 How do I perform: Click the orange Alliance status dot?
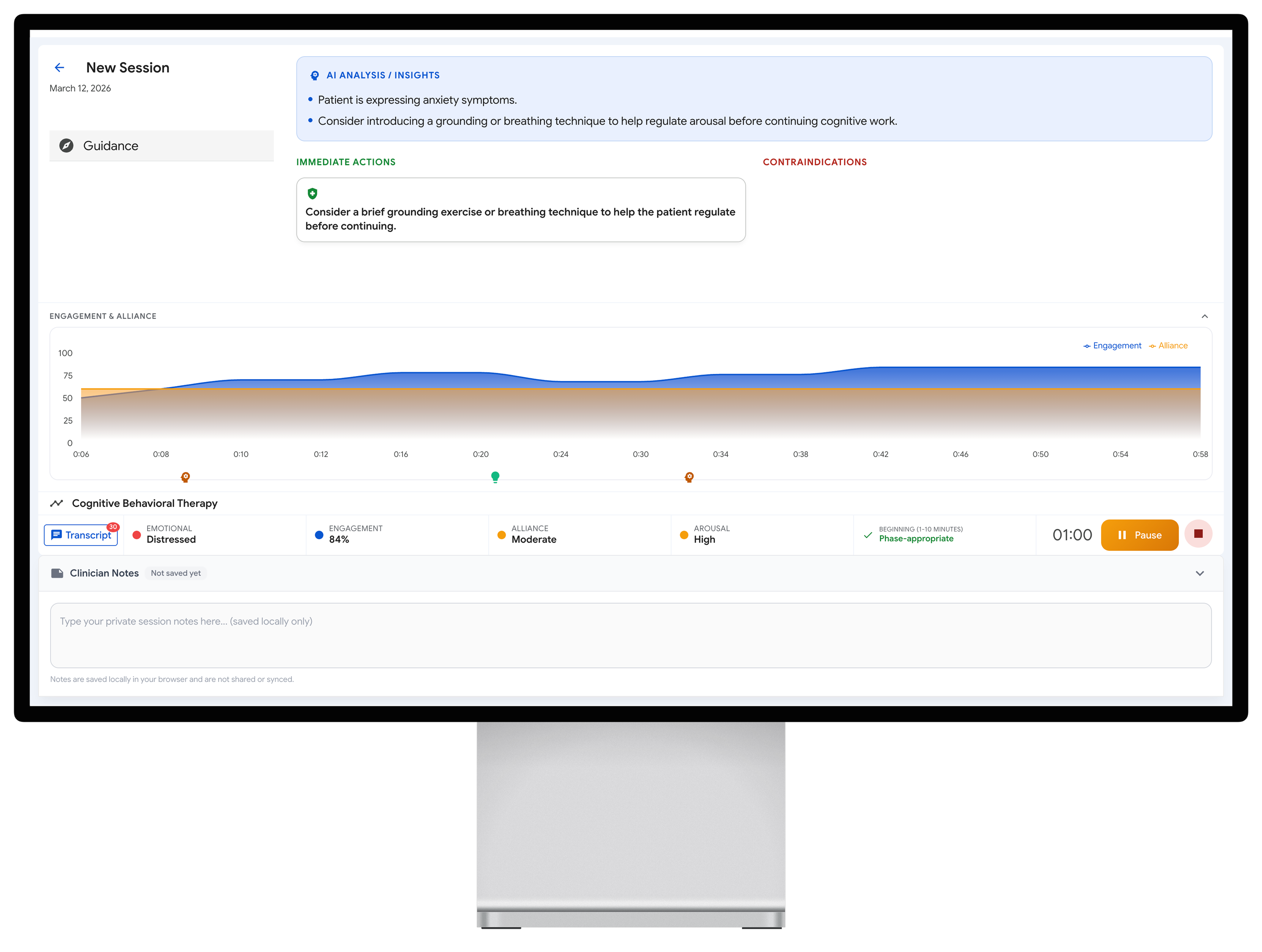click(501, 535)
